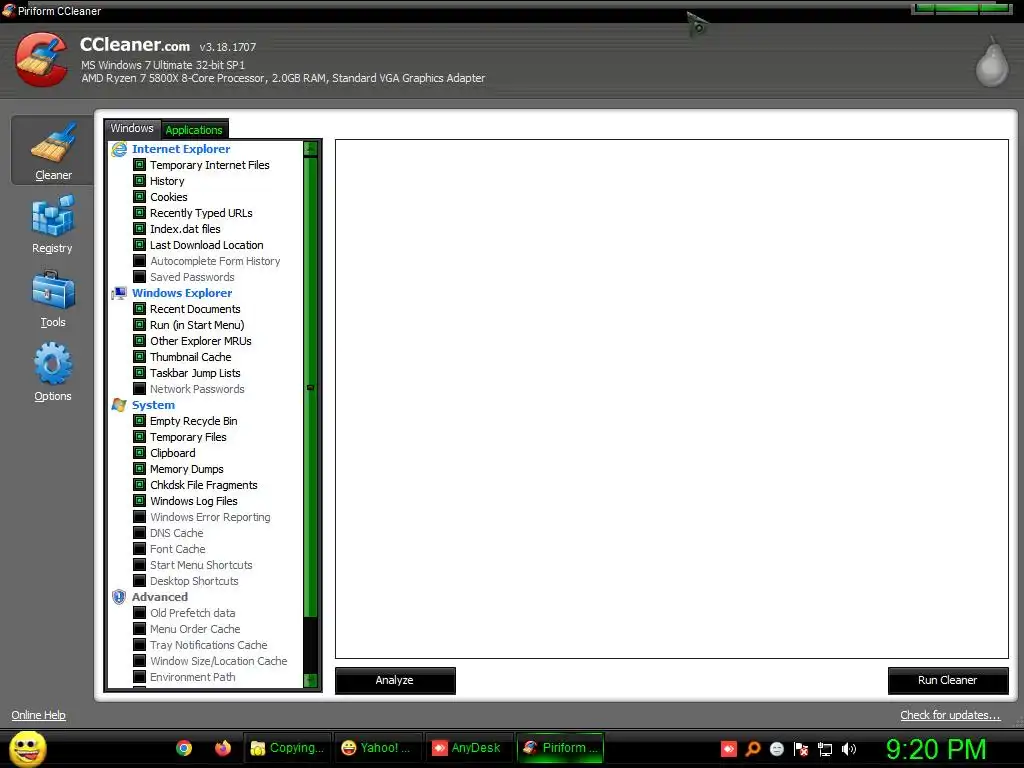Screen dimensions: 1024x768
Task: Toggle the History checkbox
Action: pos(139,181)
